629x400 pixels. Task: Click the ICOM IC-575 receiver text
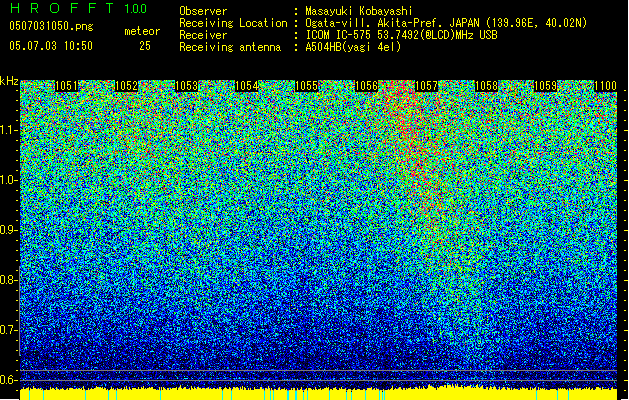[401, 35]
